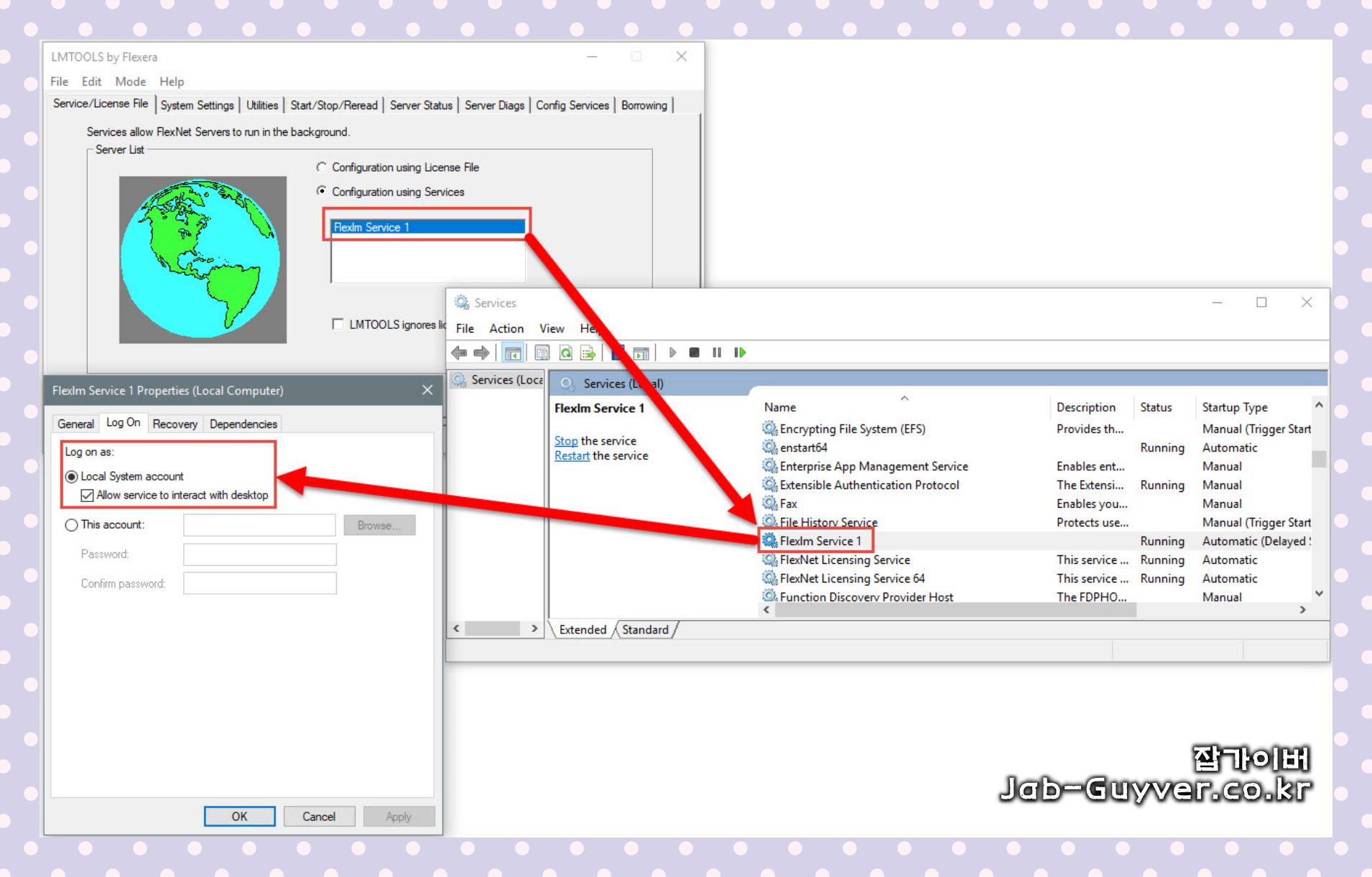
Task: Click the Confirm password field
Action: [259, 583]
